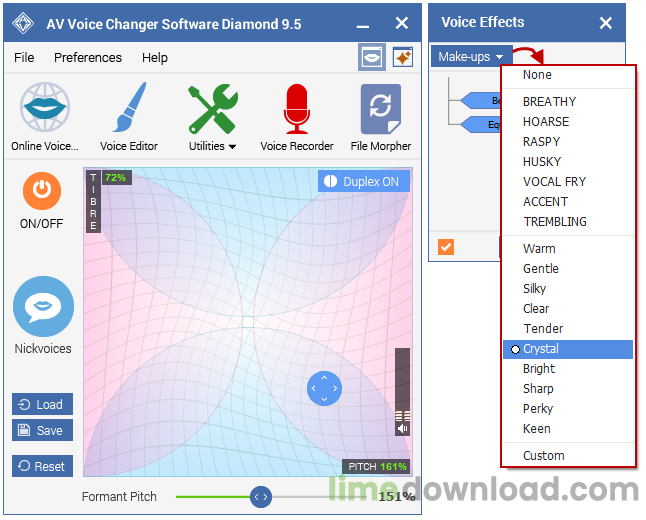Image resolution: width=646 pixels, height=520 pixels.
Task: Click the second blue effect tag in tree
Action: pyautogui.click(x=480, y=124)
